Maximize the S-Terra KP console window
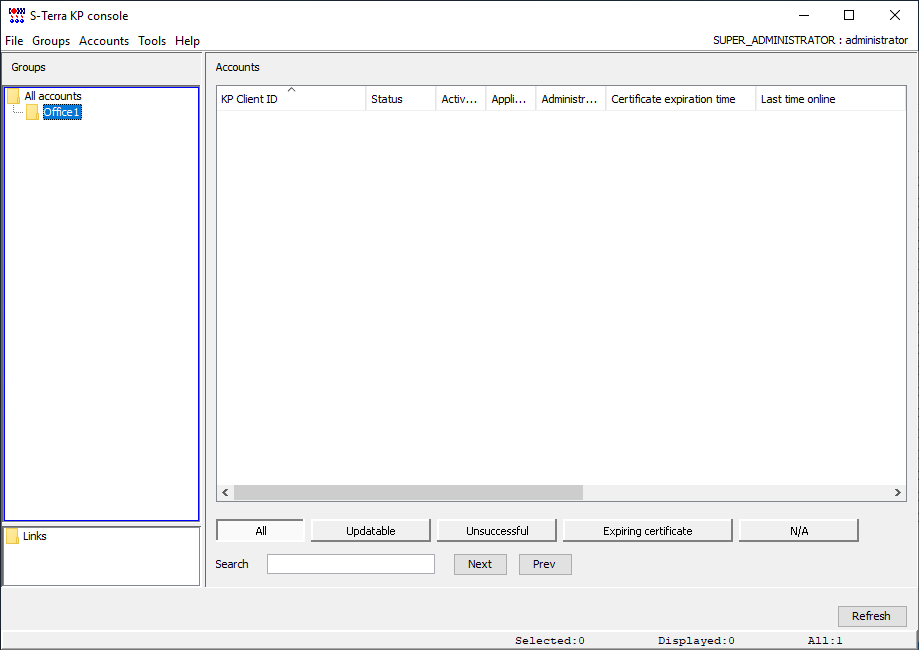This screenshot has height=650, width=919. [x=849, y=15]
